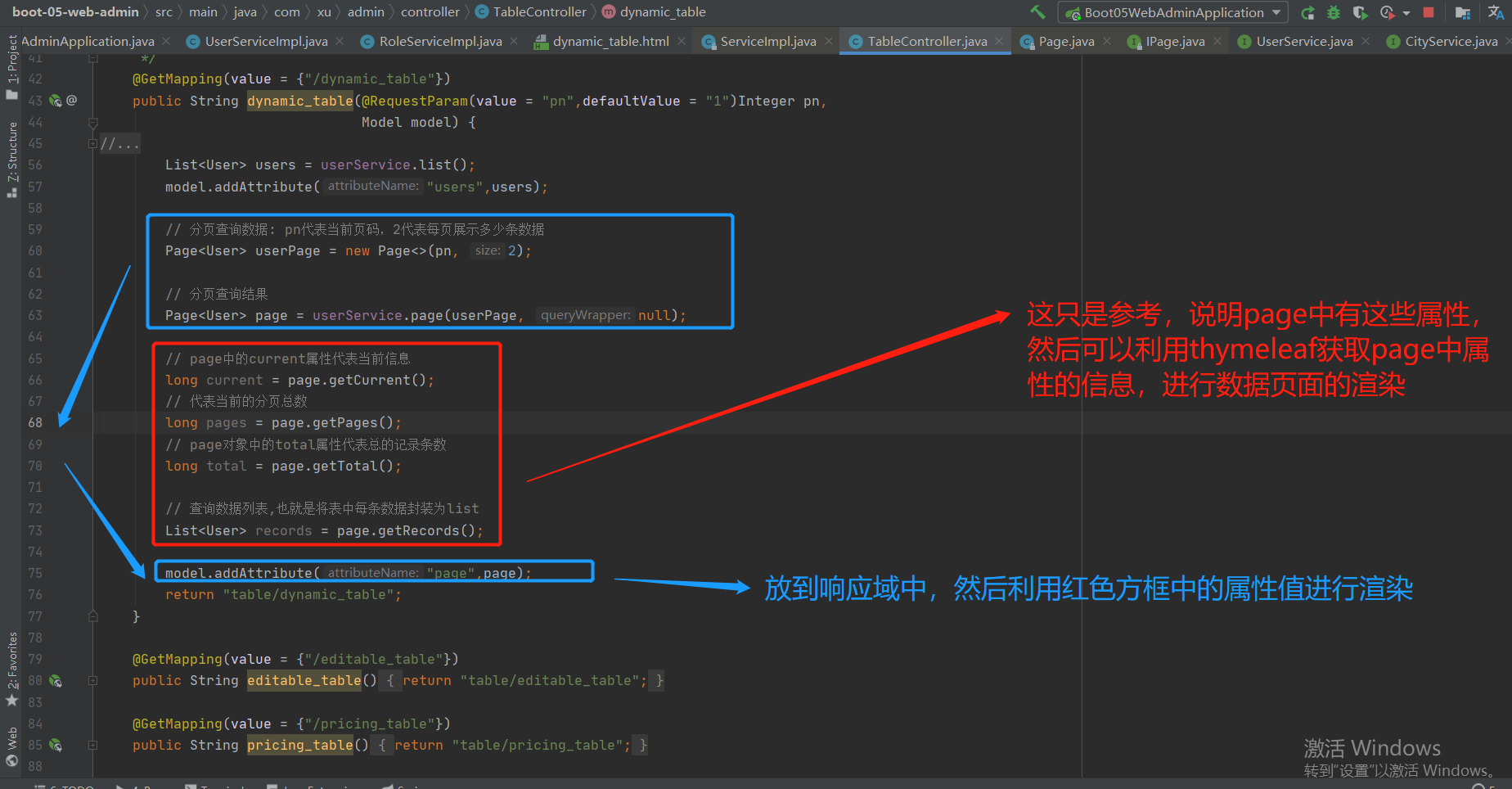Click the attributeName hint before "users"
The height and width of the screenshot is (789, 1512).
(x=373, y=186)
